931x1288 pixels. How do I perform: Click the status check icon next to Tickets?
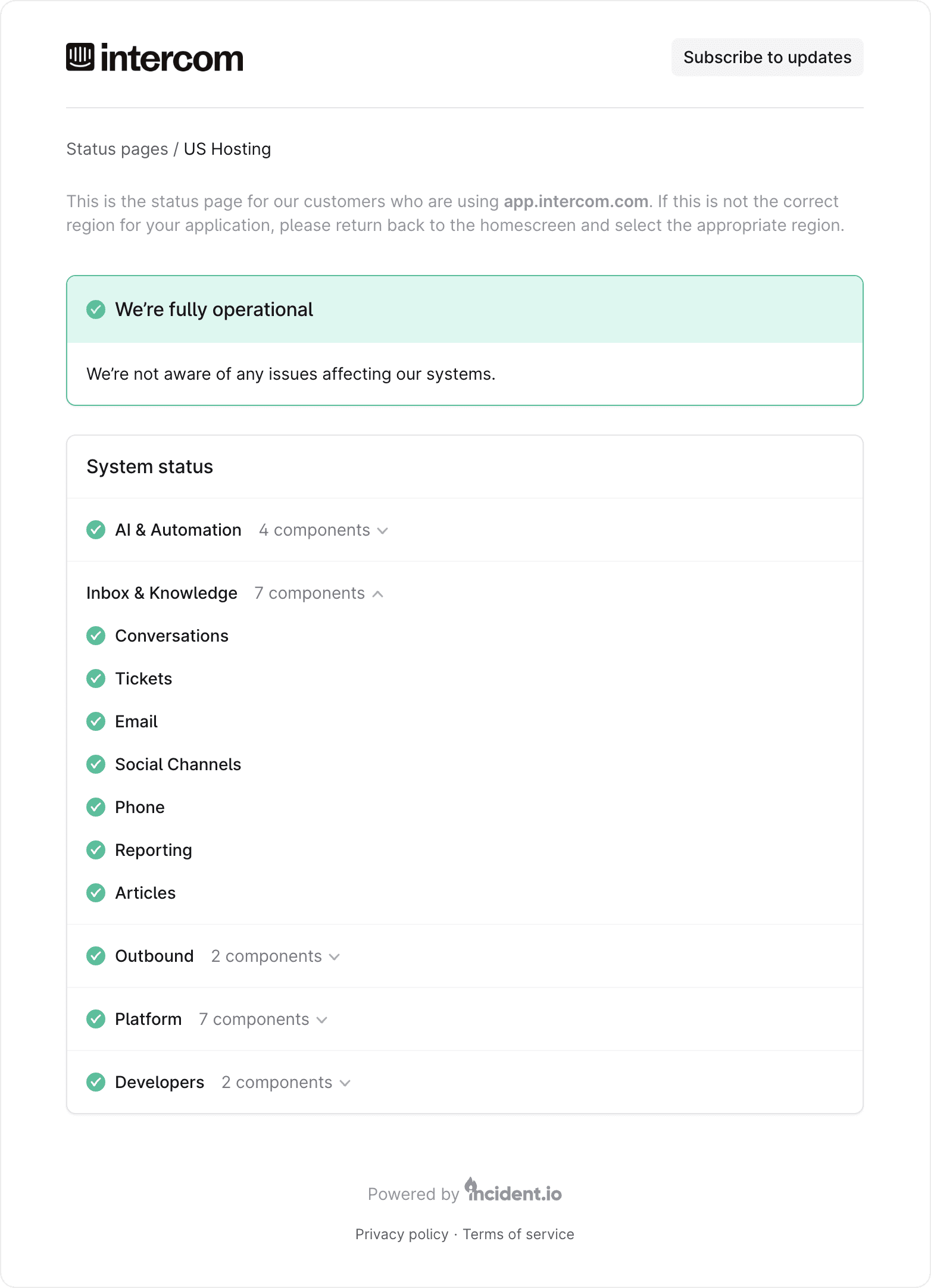pos(96,679)
